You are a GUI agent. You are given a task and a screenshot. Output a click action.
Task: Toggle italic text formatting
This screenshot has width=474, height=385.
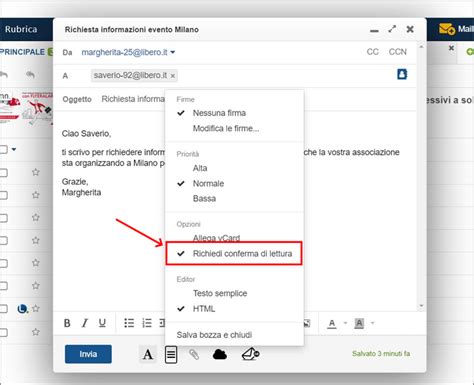pos(85,323)
